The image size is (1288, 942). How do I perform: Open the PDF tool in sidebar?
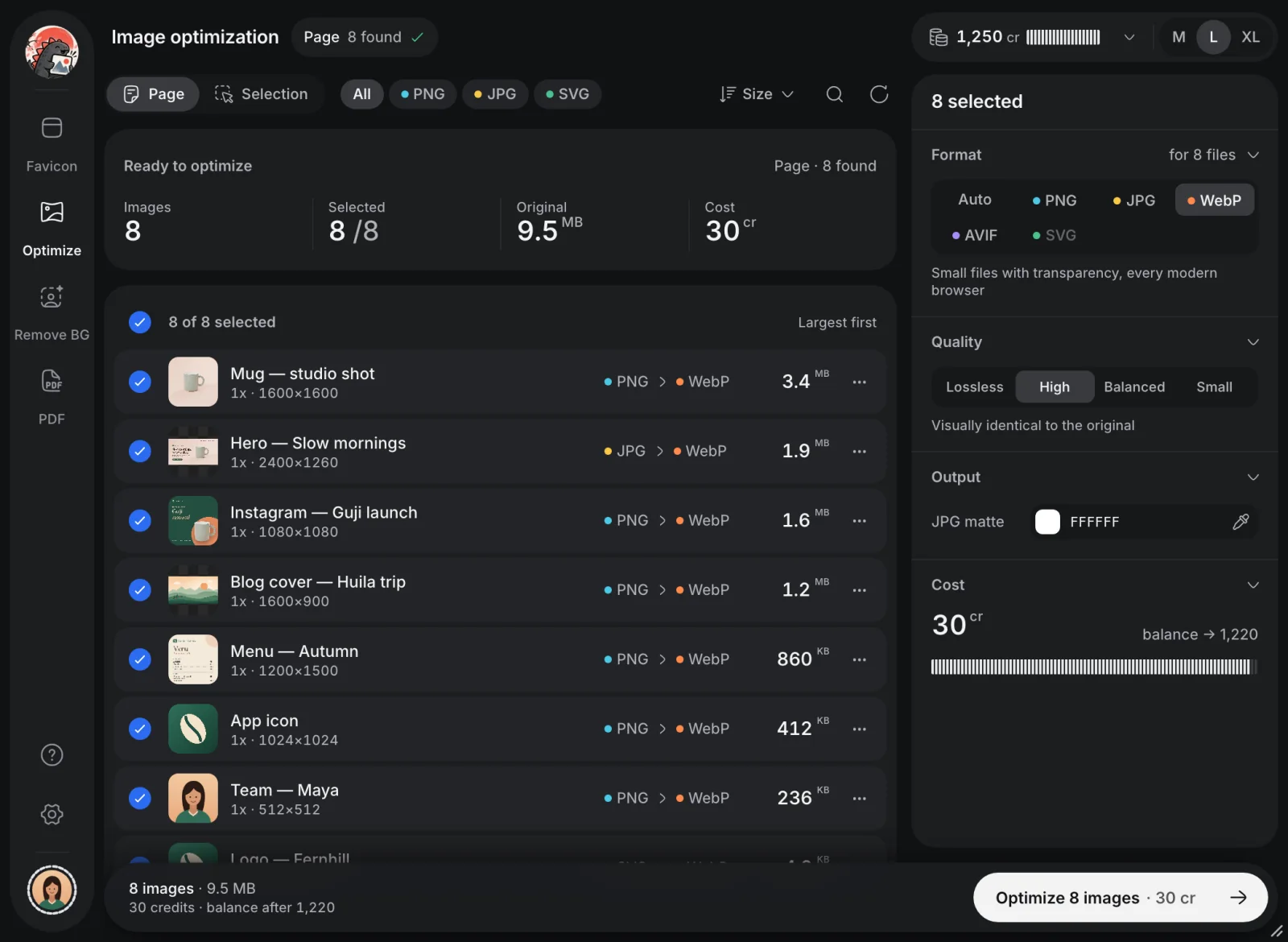pyautogui.click(x=52, y=398)
